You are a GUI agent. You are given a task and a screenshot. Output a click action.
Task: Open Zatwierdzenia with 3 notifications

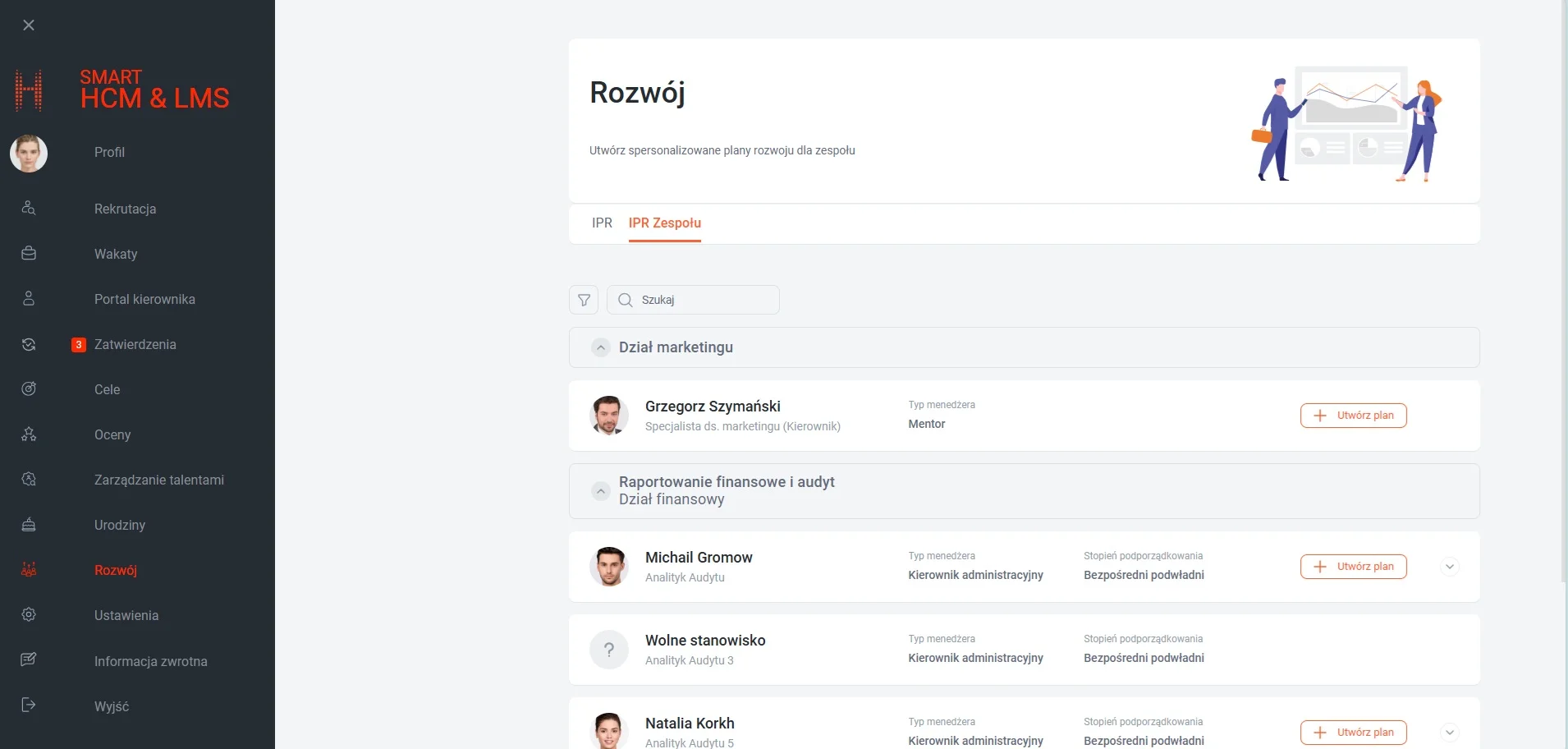(x=135, y=345)
